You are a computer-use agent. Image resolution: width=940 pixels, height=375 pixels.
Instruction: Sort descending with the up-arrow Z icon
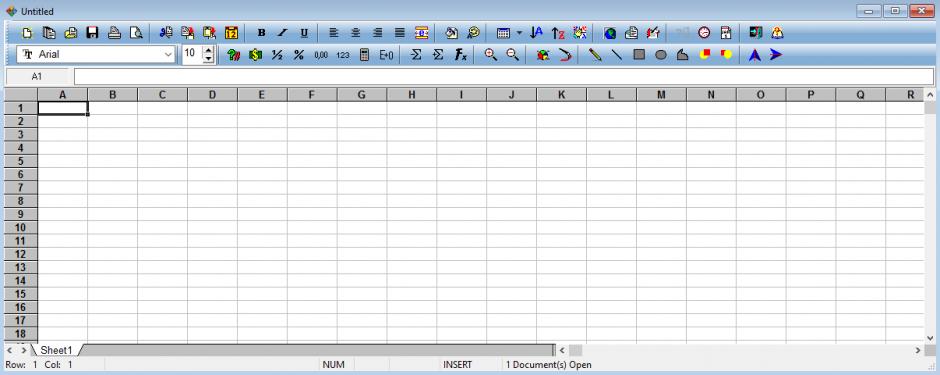point(558,33)
